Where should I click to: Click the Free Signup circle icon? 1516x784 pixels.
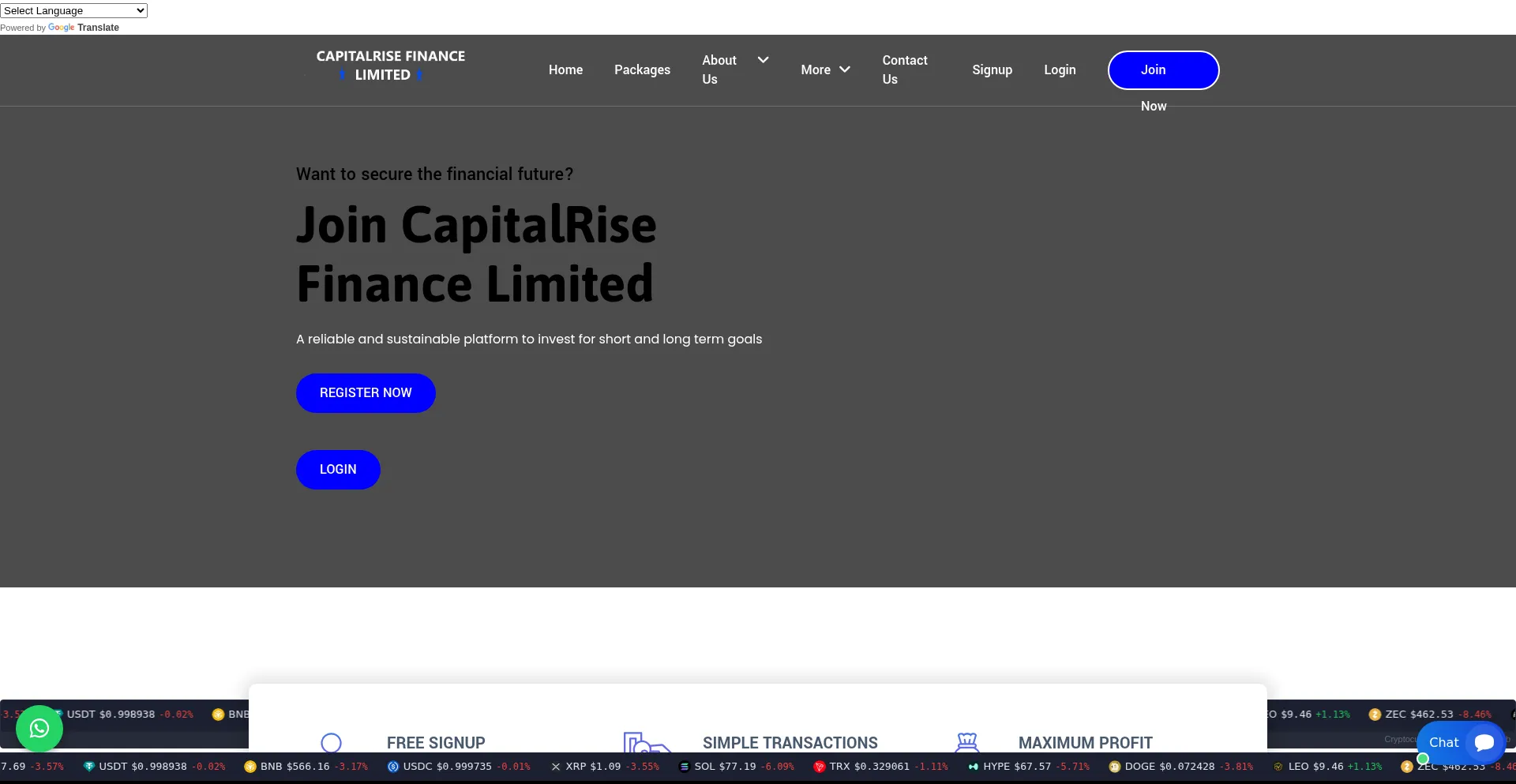[332, 742]
